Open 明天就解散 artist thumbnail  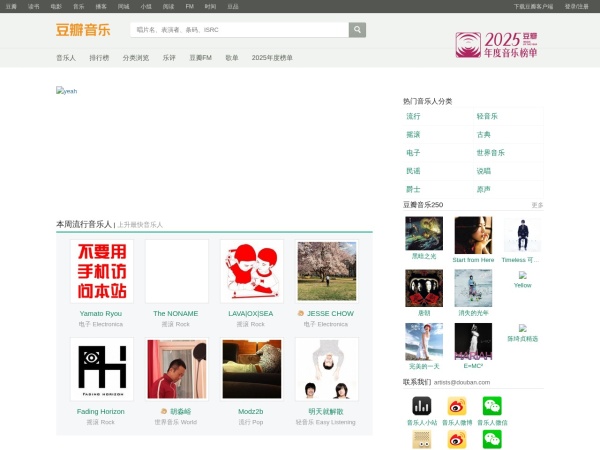point(327,369)
